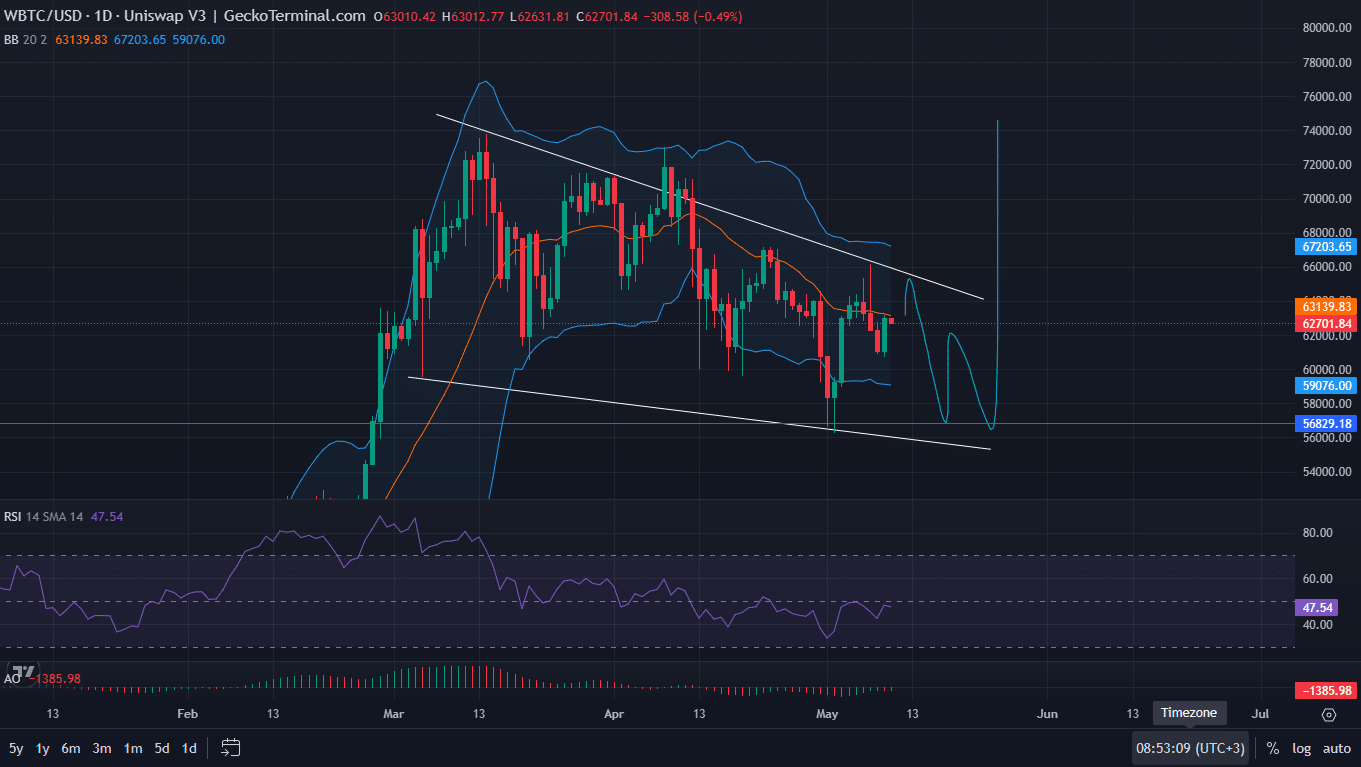This screenshot has width=1361, height=767.
Task: Click the 74000.00 price axis label
Action: pos(1326,131)
